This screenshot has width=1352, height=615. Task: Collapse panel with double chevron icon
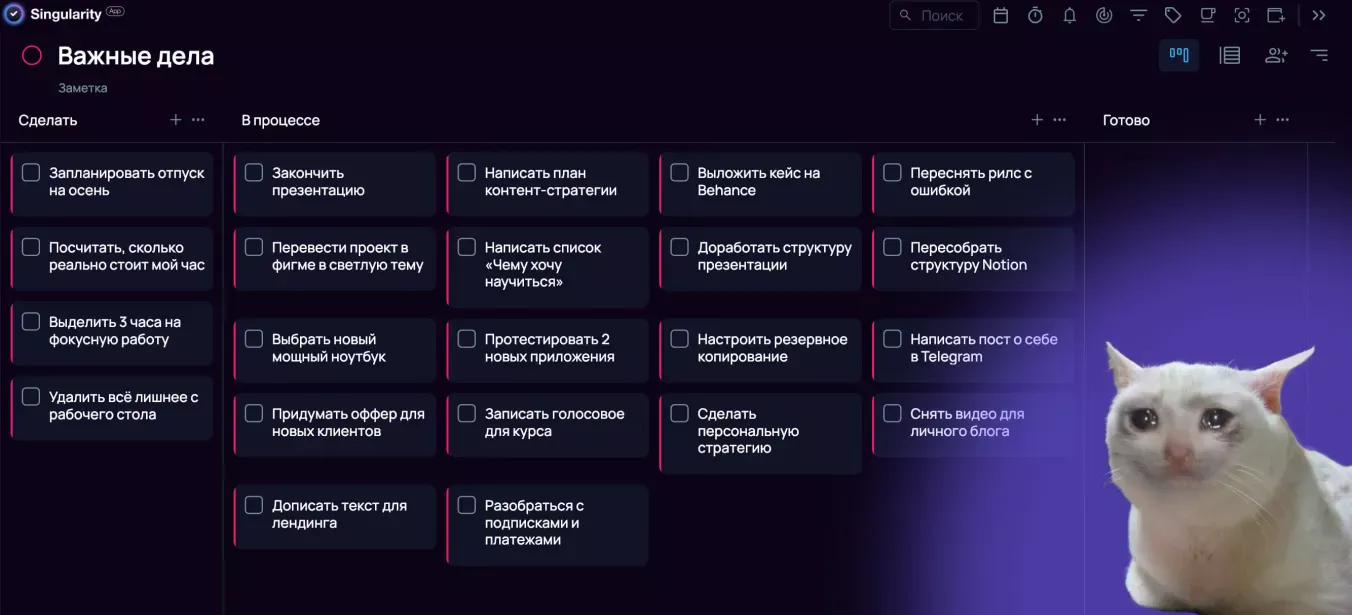tap(1319, 15)
